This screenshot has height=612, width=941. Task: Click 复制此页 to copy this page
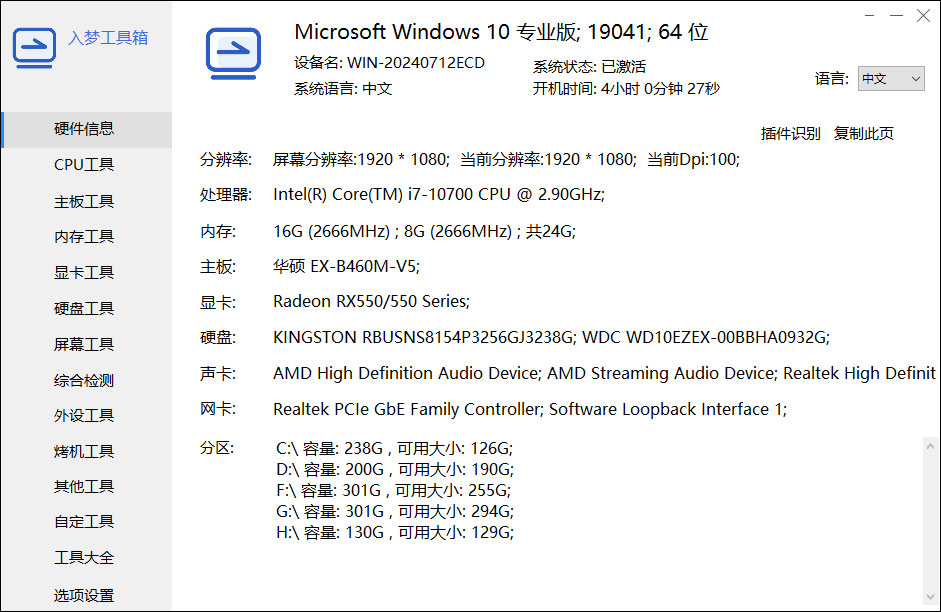(x=864, y=133)
